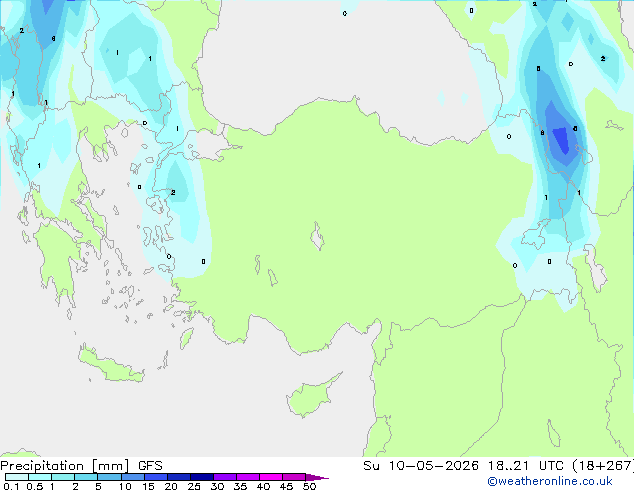Screen dimensions: 634x490
Task: Select the 1–2 mm cyan legend swatch
Action: (63, 477)
